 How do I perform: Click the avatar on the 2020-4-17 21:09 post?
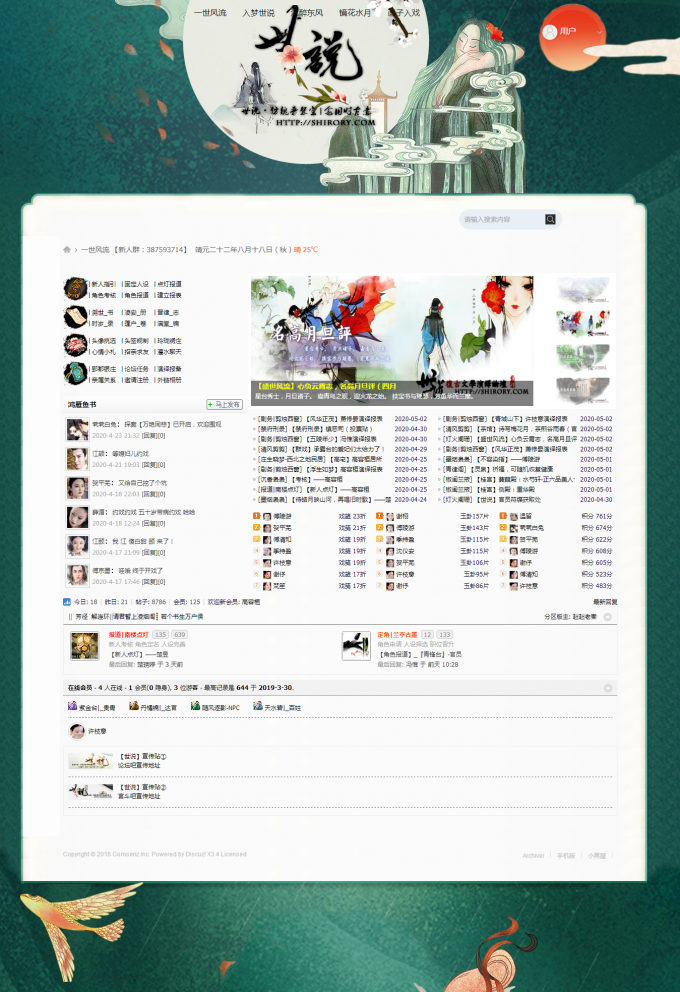click(77, 547)
